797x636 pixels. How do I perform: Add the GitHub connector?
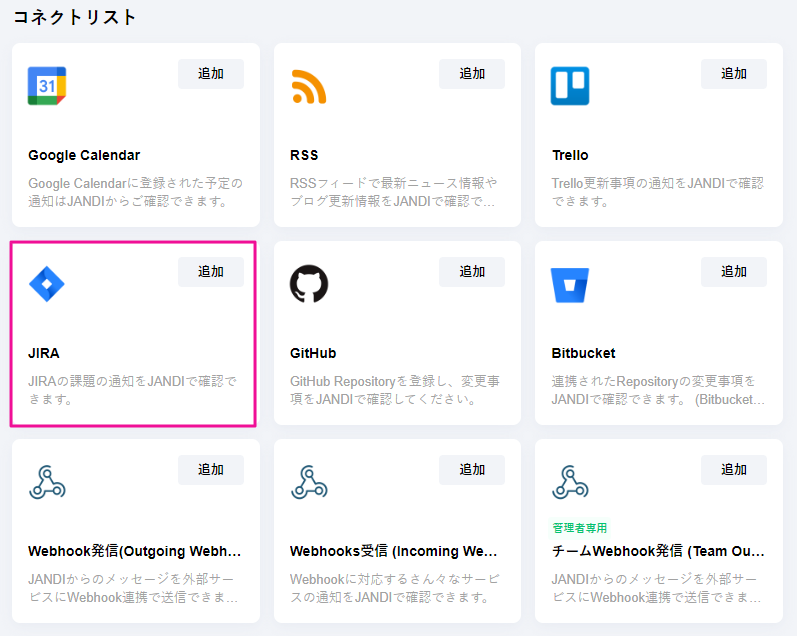pyautogui.click(x=472, y=272)
